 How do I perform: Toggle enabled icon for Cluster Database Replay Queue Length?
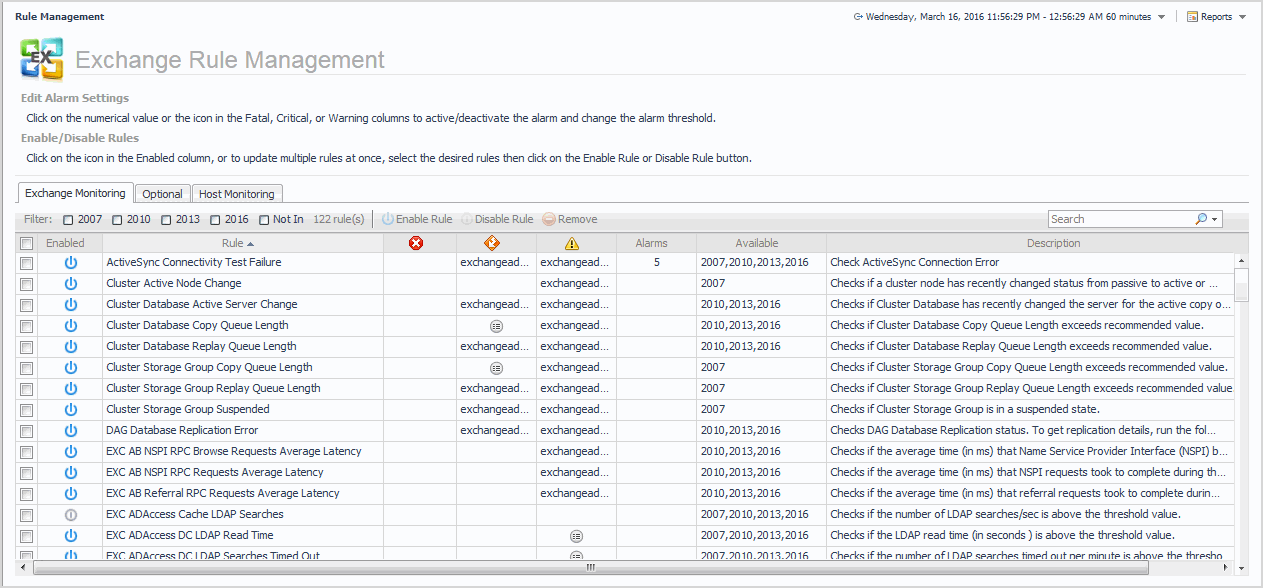[x=70, y=346]
